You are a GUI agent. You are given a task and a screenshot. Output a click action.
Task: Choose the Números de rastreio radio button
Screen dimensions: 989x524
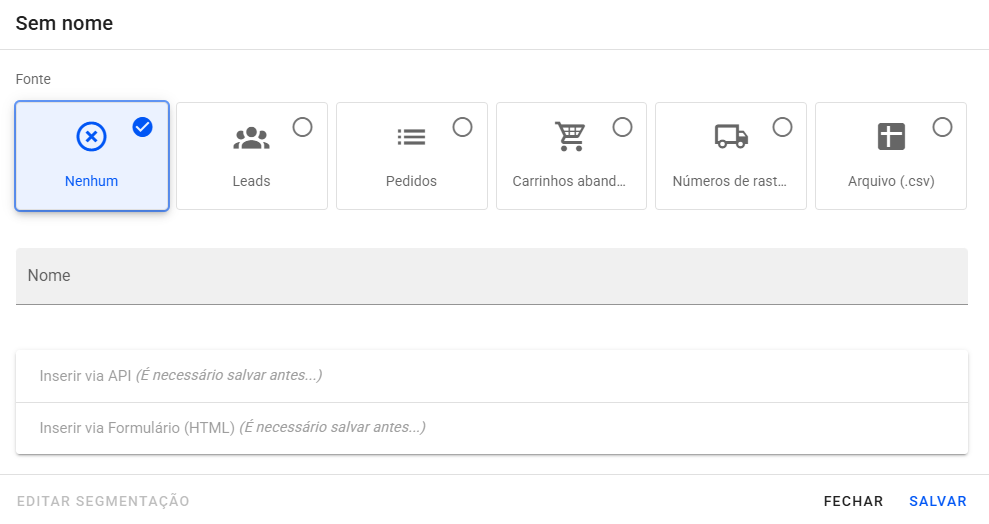pos(782,127)
